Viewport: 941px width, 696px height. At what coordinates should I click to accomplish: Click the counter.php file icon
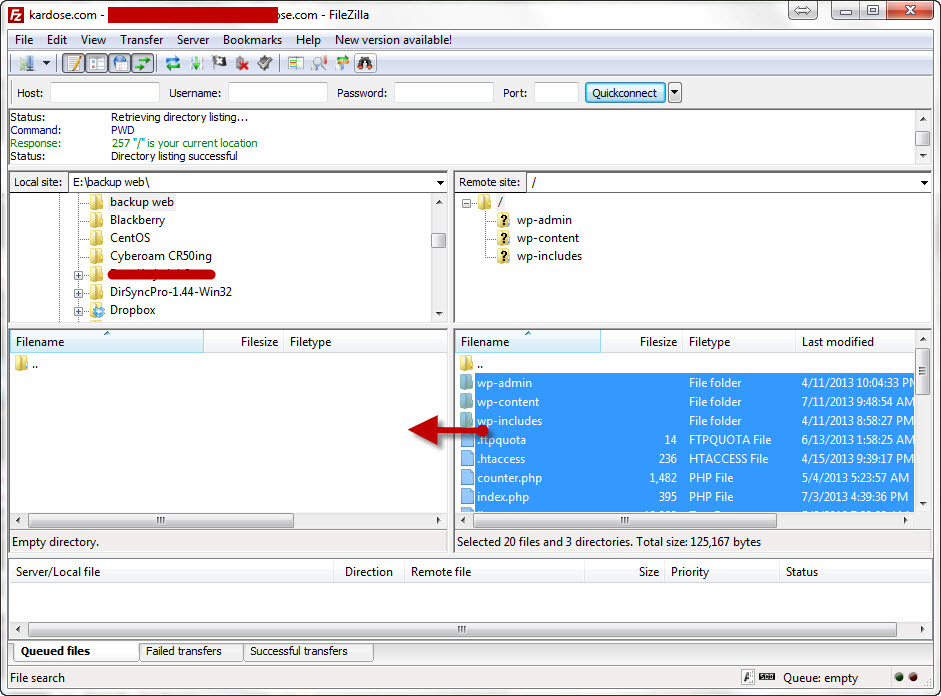pyautogui.click(x=467, y=478)
